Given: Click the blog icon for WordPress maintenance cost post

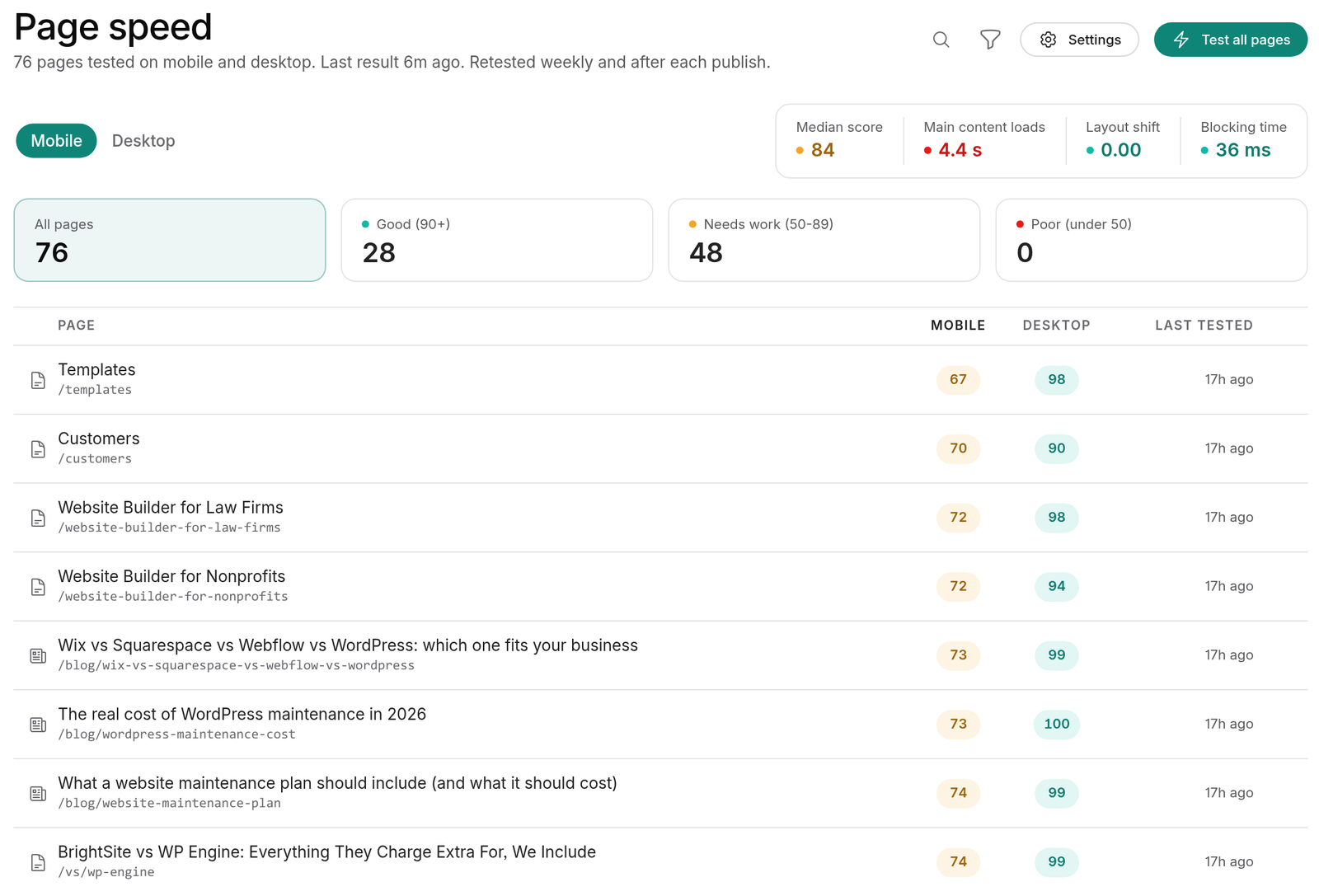Looking at the screenshot, I should coord(38,725).
